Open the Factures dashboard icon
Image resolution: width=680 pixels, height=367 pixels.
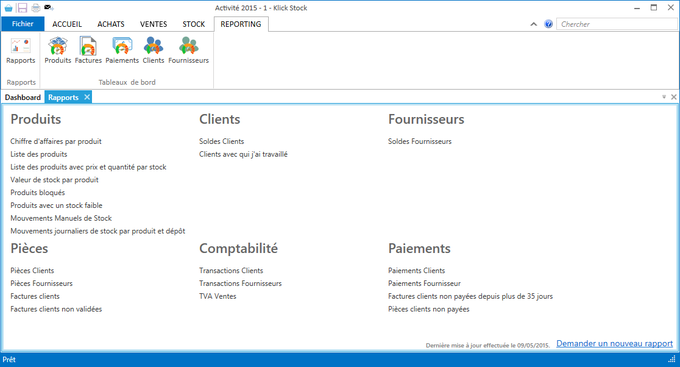(x=88, y=51)
